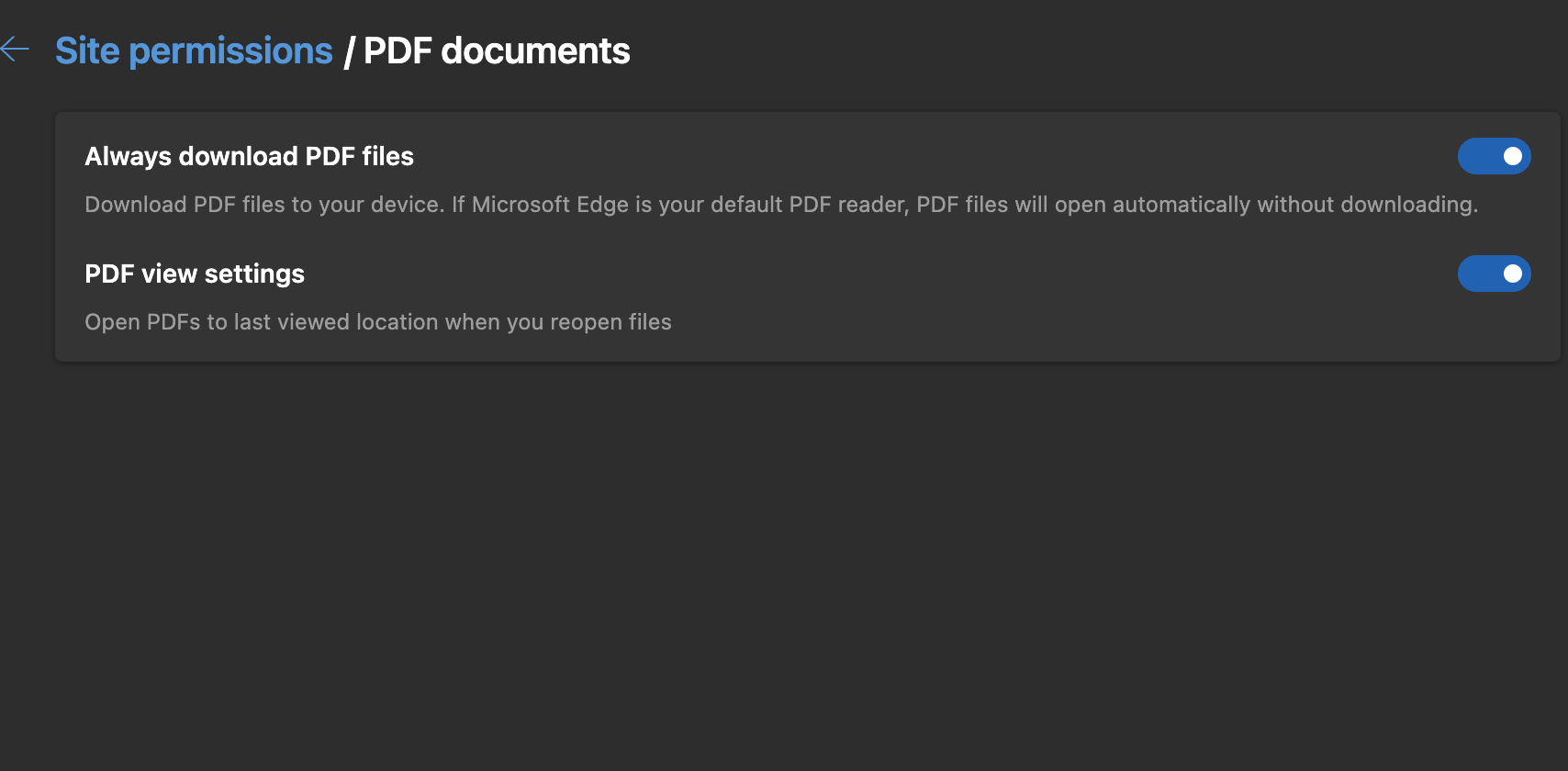Turn off the PDF view settings toggle

coord(1494,274)
